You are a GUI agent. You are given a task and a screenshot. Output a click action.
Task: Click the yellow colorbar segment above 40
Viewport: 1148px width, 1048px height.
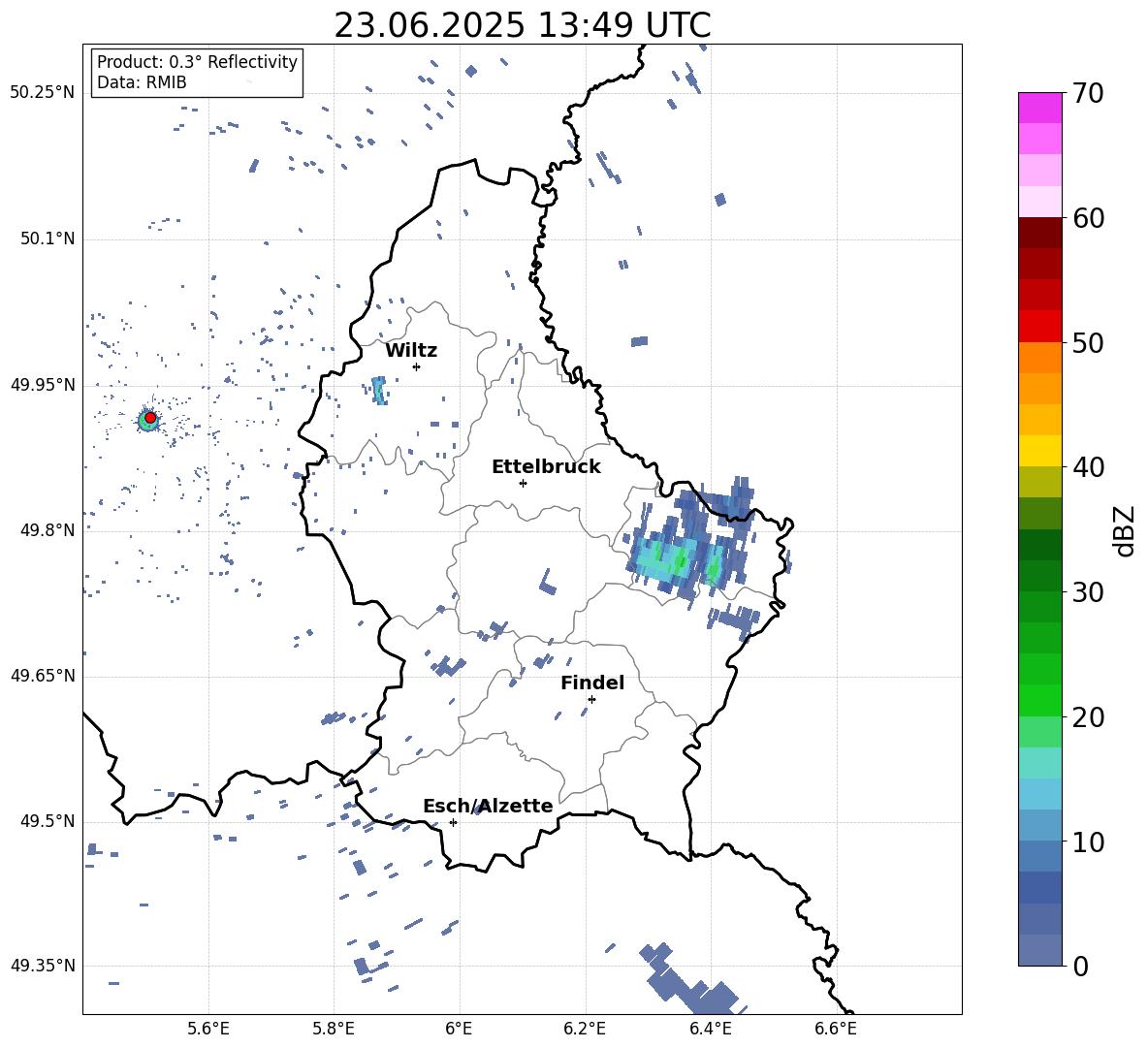tap(1039, 451)
